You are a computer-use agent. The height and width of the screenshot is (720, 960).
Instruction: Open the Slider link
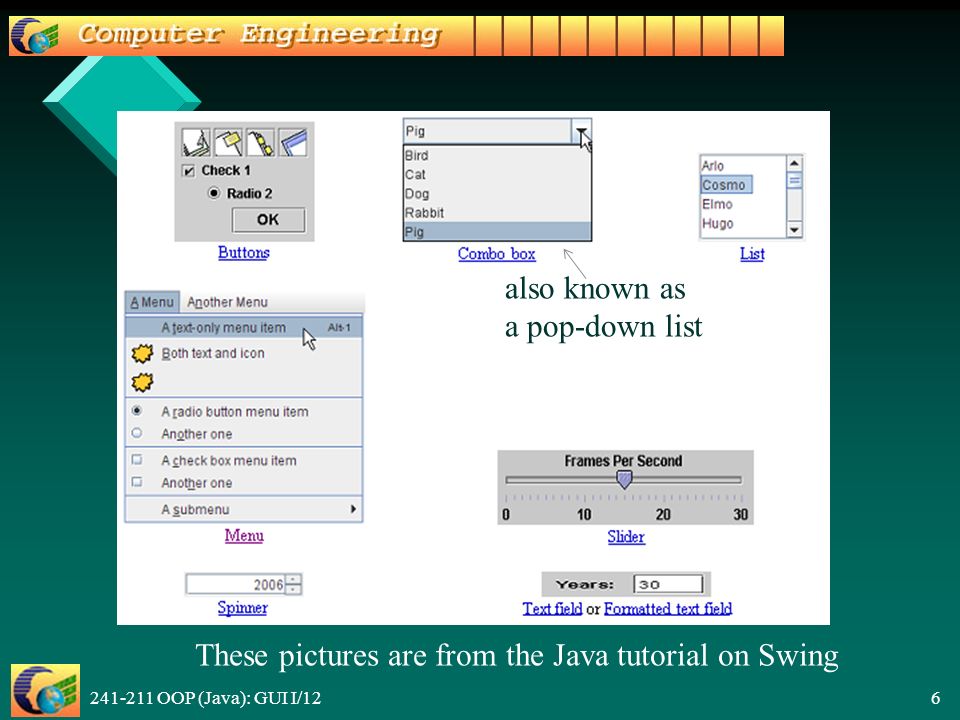point(626,536)
